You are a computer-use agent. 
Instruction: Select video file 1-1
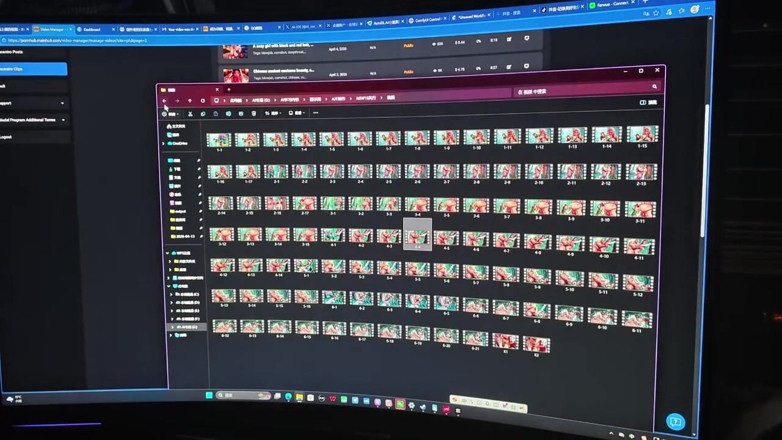(219, 142)
